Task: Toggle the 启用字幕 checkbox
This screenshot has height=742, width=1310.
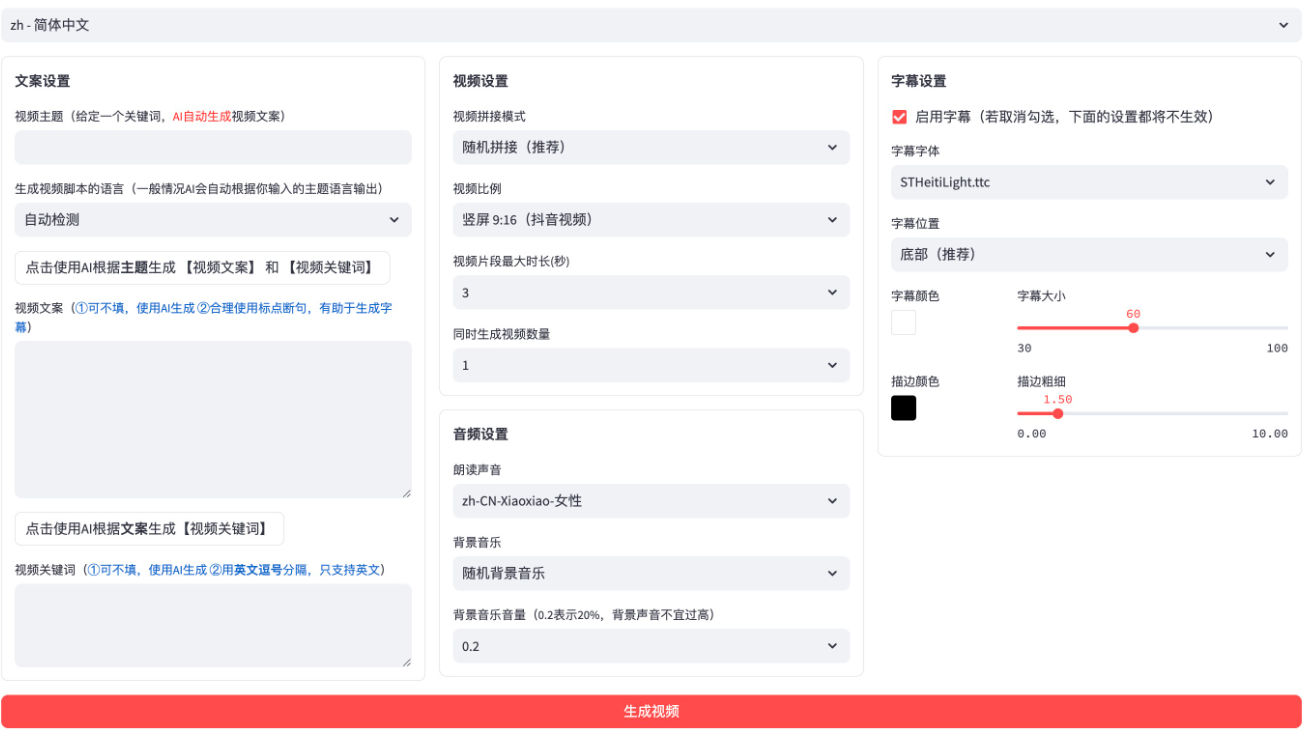Action: tap(899, 117)
